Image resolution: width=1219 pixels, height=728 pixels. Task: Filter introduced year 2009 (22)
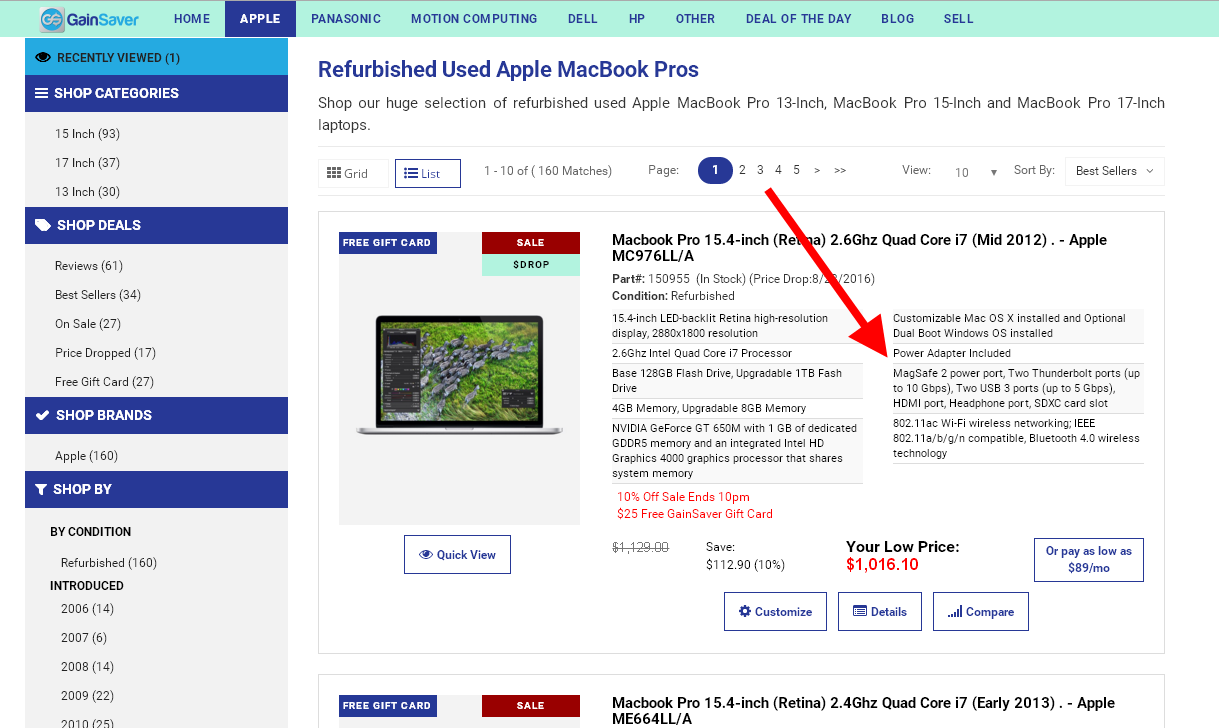[87, 696]
